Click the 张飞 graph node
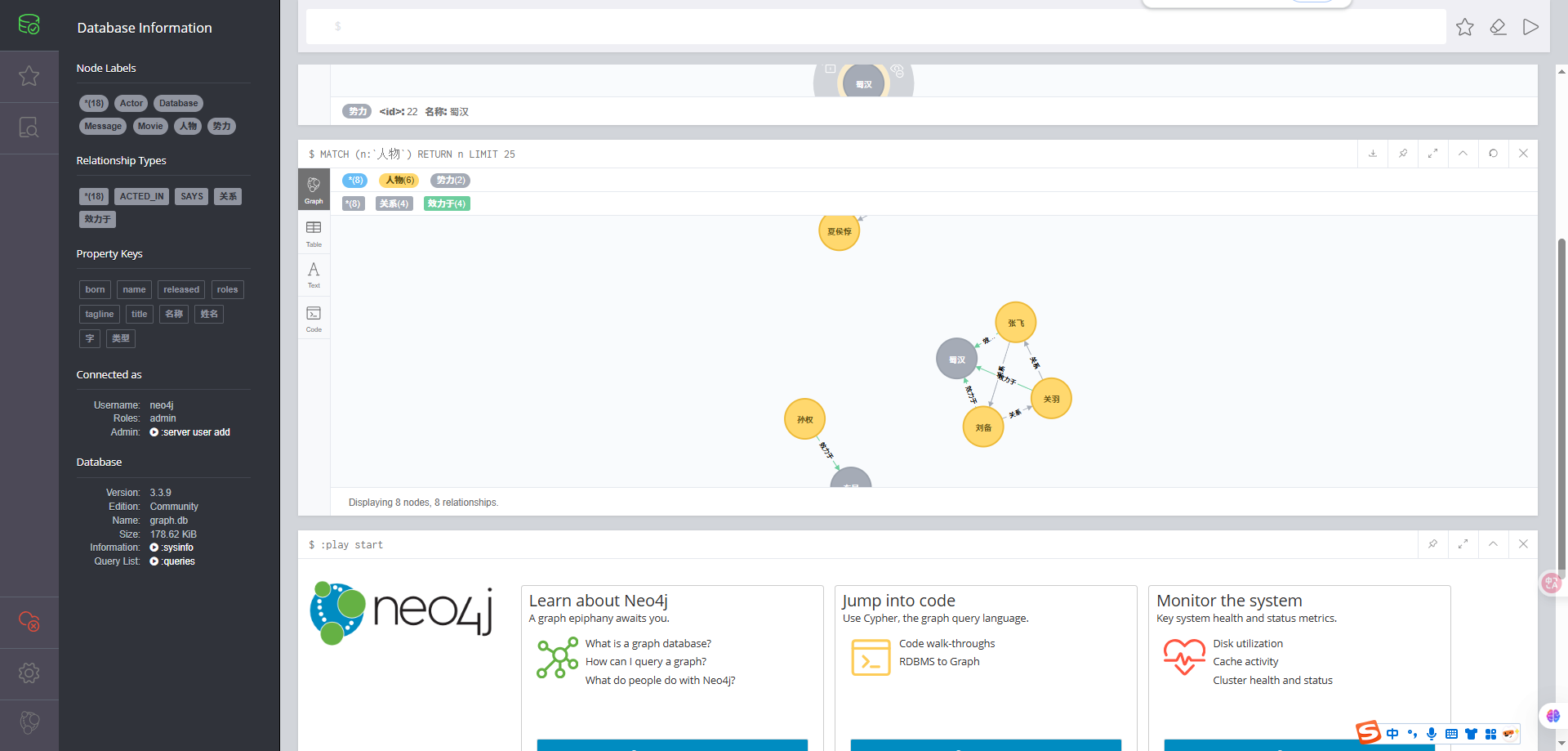This screenshot has height=751, width=1568. (1016, 323)
